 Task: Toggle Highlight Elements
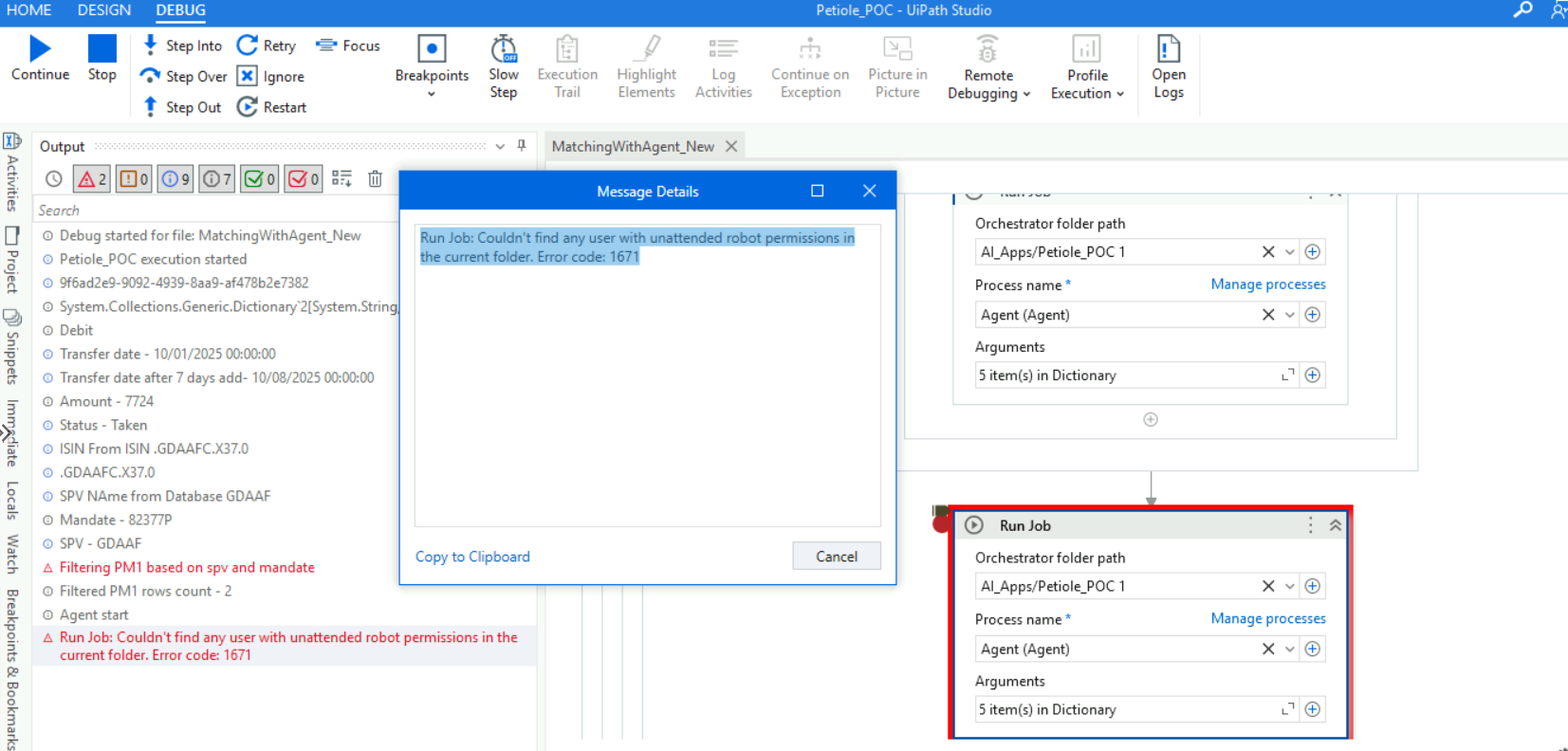[647, 66]
